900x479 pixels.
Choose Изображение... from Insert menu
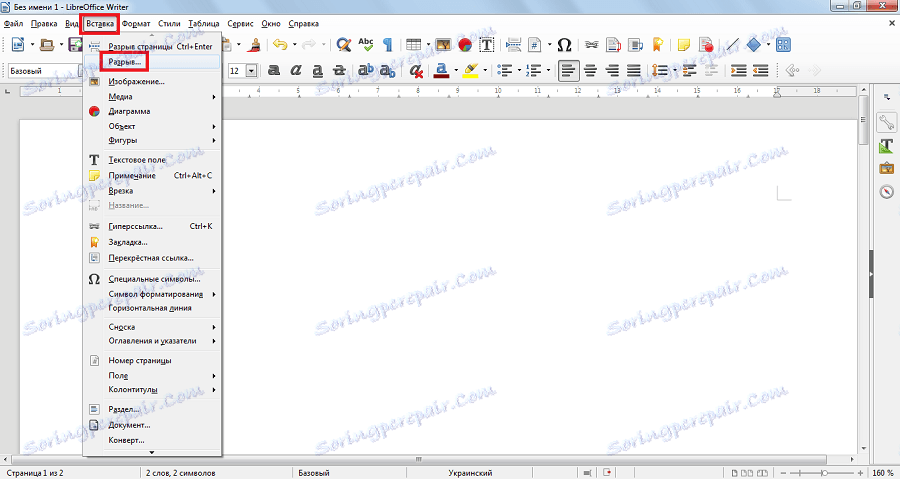click(152, 82)
